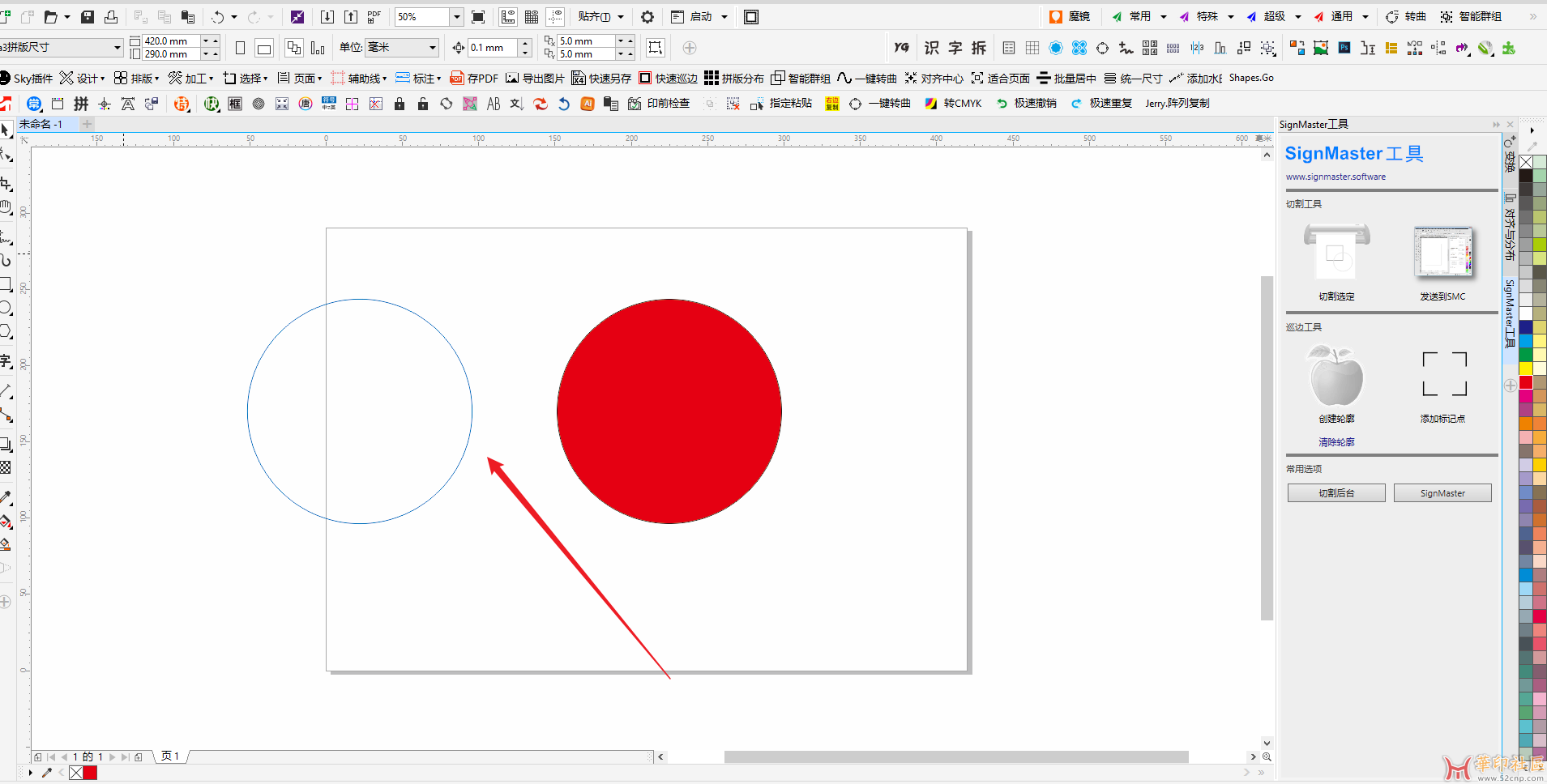Click the full-screen preview icon
This screenshot has height=784, width=1547.
tap(478, 16)
